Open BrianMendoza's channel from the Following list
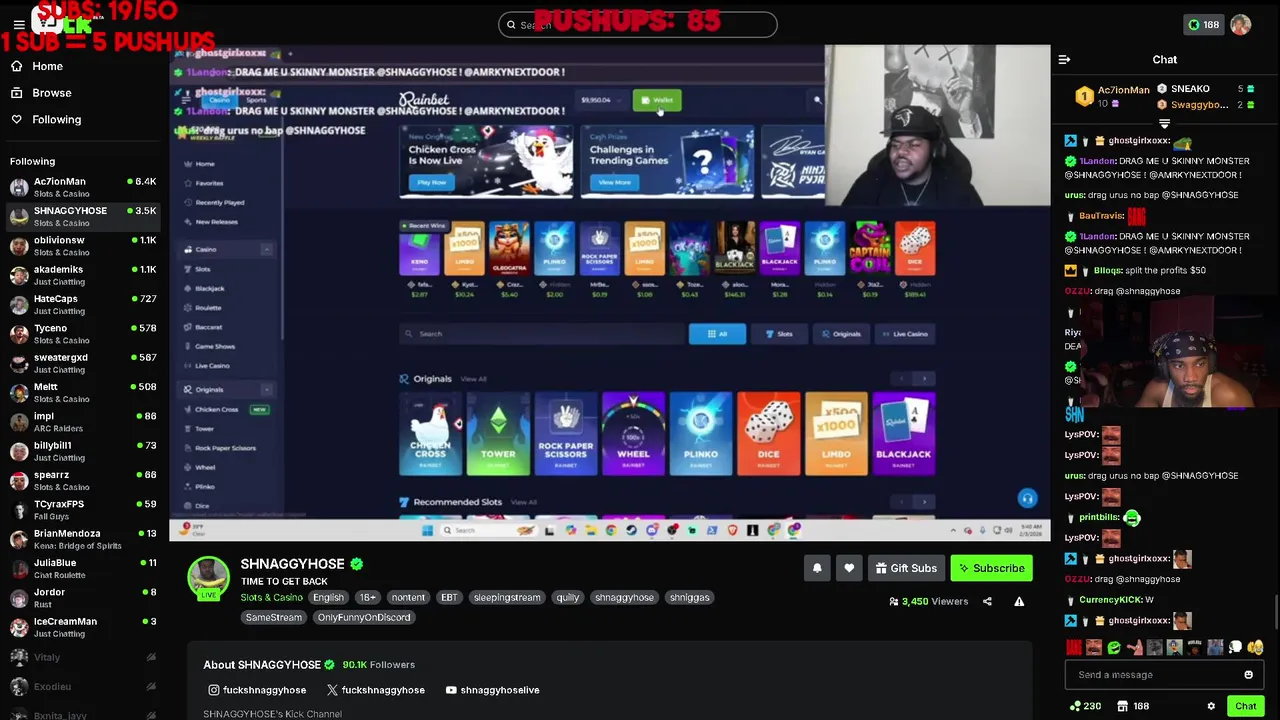Image resolution: width=1280 pixels, height=720 pixels. [82, 539]
